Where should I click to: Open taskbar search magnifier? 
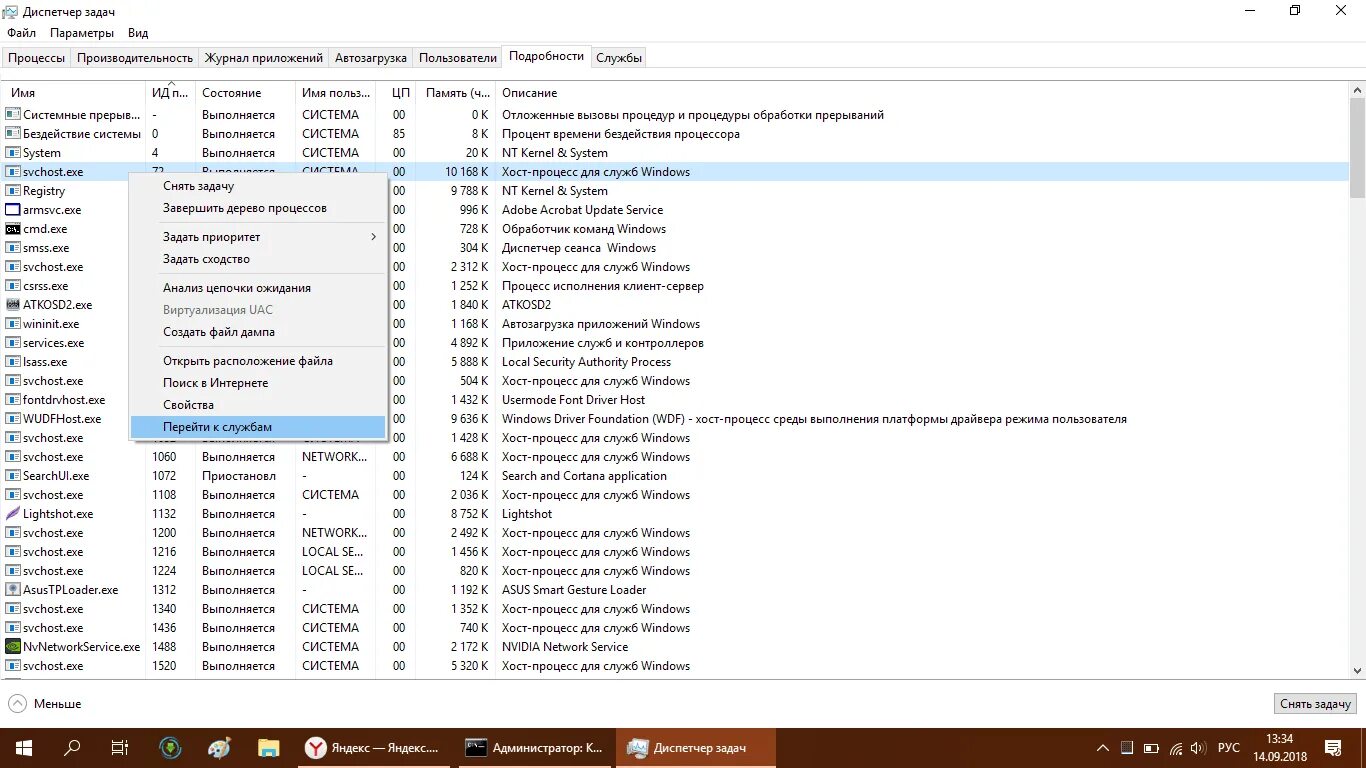[72, 748]
